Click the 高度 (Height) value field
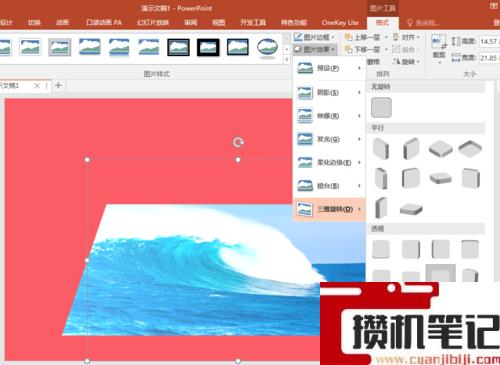Screen dimensions: 500x365 tap(489, 41)
